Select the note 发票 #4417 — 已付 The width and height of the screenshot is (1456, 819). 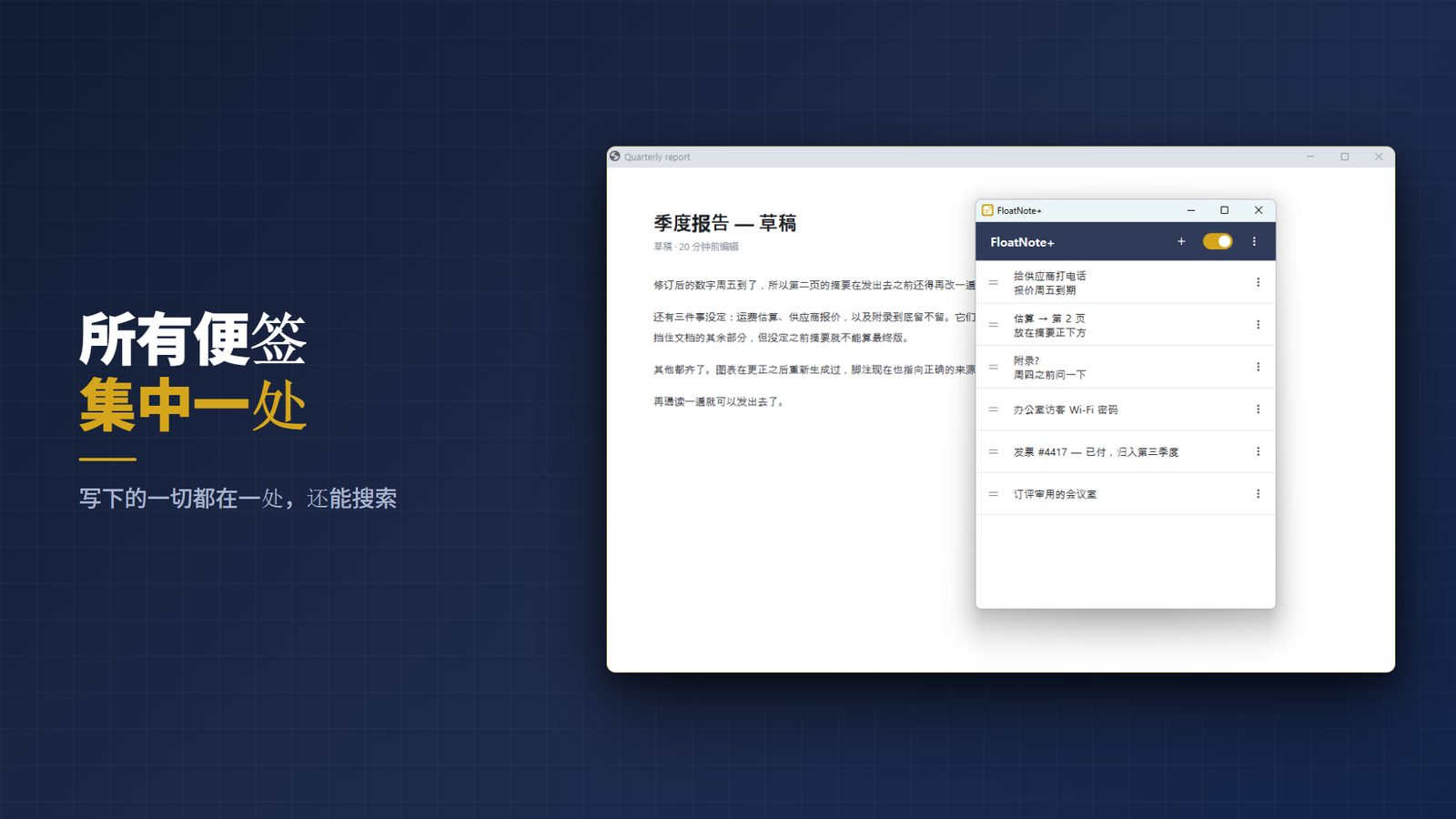pos(1126,451)
